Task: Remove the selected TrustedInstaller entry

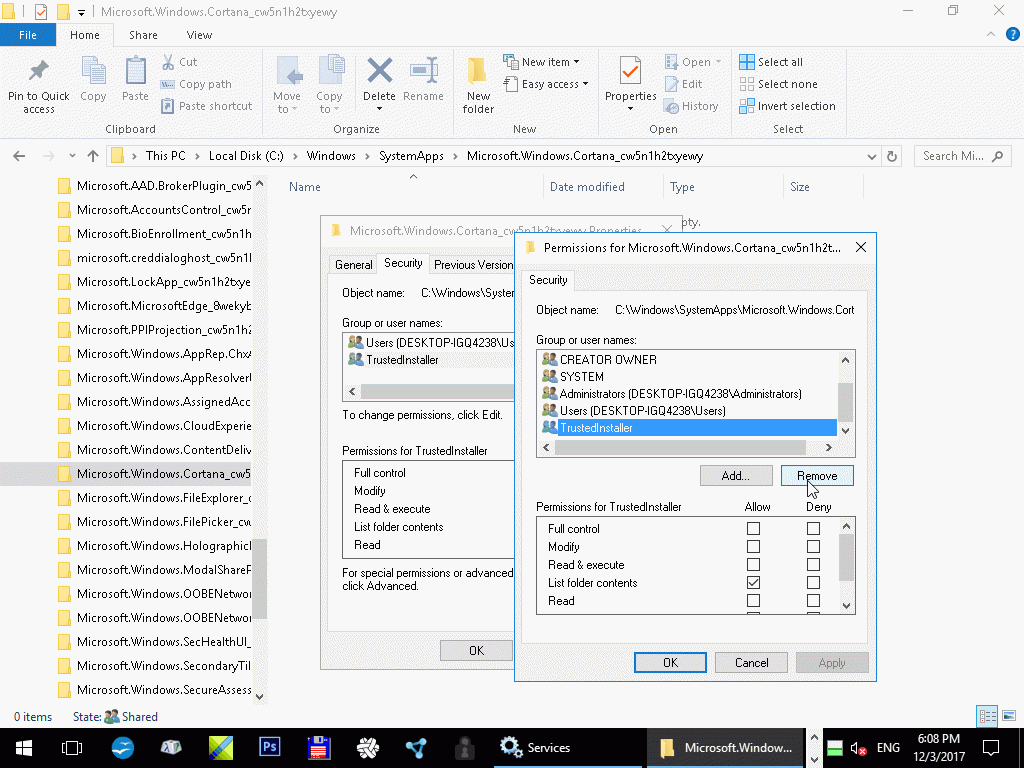Action: [x=817, y=475]
